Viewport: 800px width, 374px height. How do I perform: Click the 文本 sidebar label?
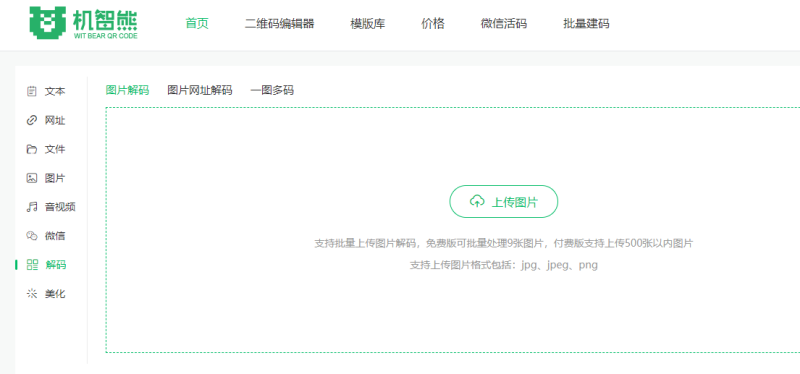[x=55, y=91]
